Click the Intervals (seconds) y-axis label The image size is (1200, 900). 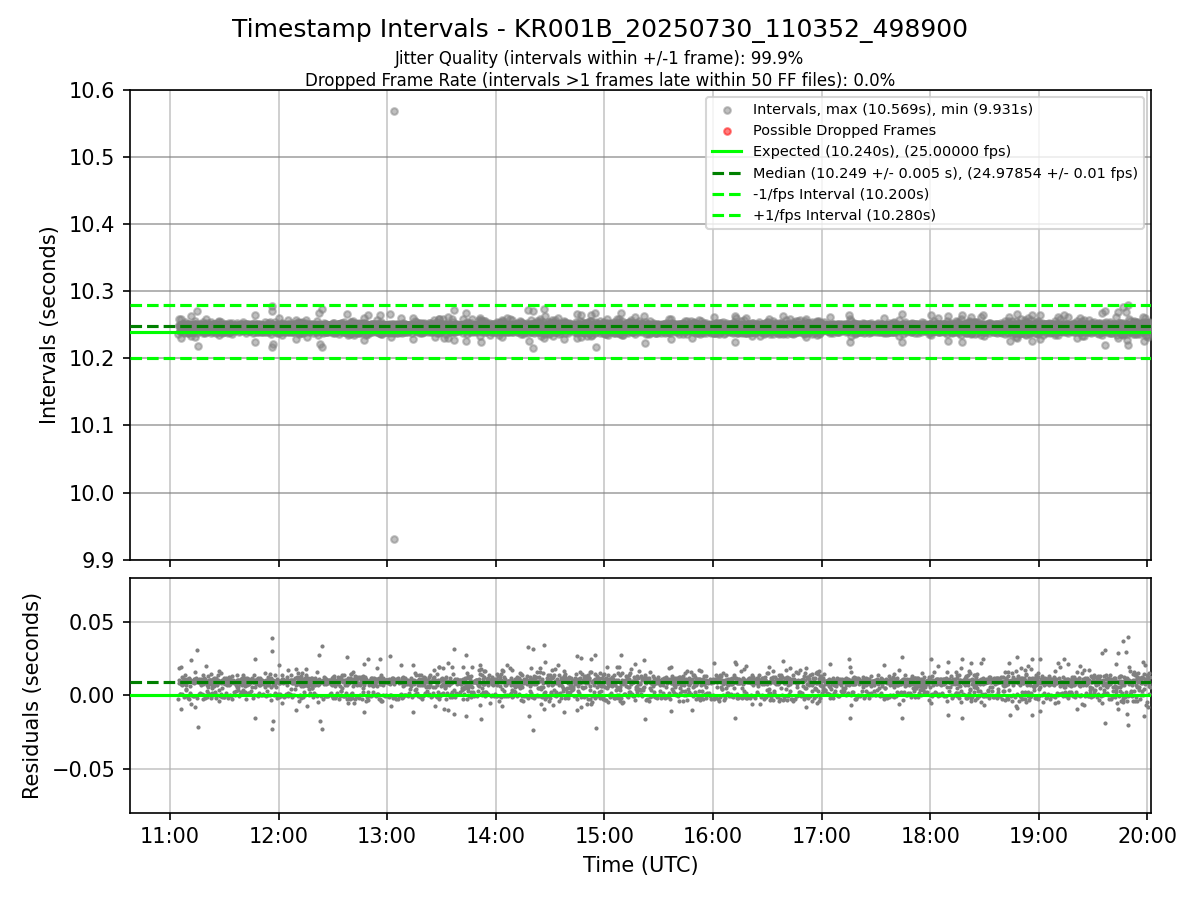(x=49, y=325)
